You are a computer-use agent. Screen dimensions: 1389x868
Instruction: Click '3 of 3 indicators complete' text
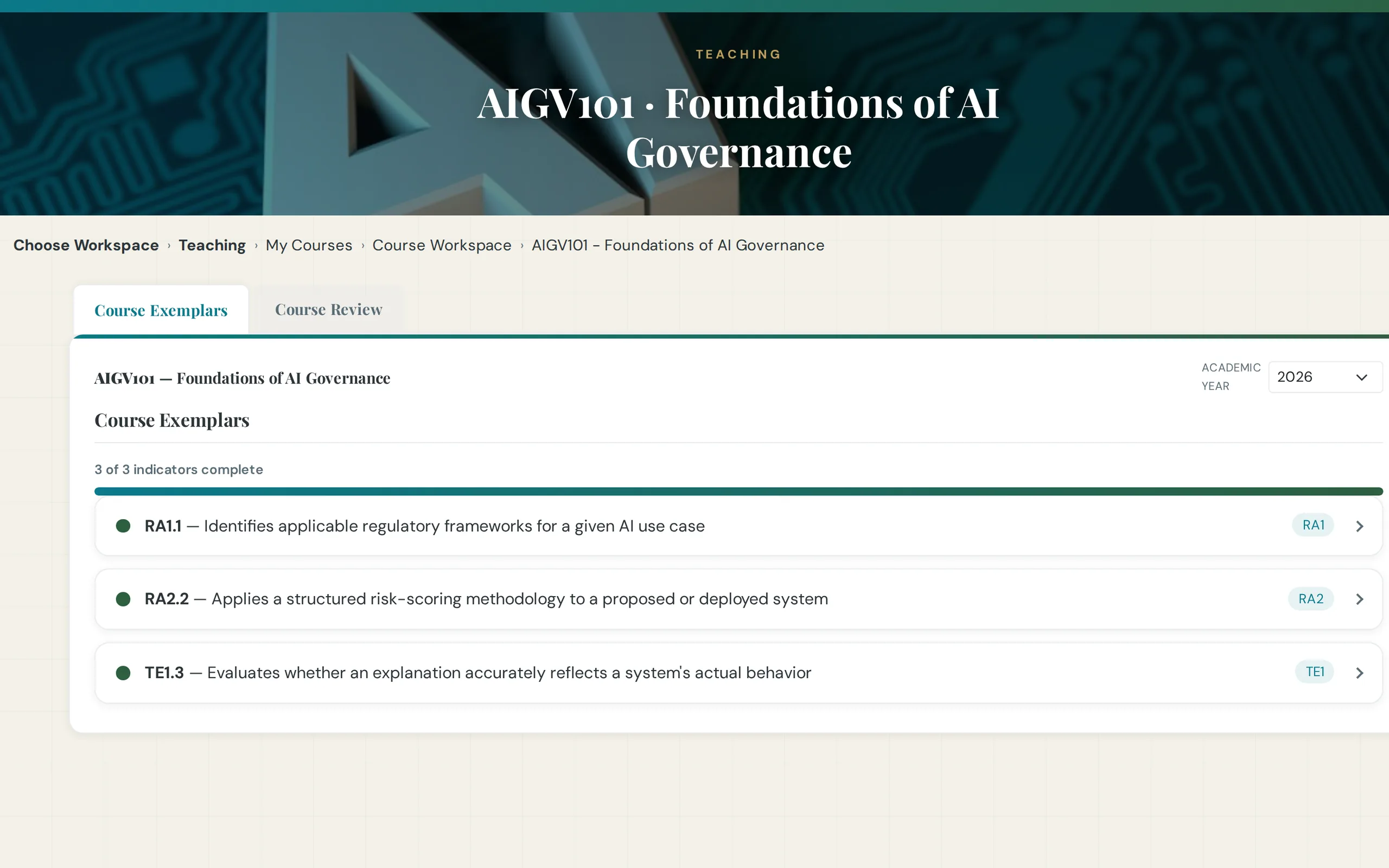click(179, 470)
